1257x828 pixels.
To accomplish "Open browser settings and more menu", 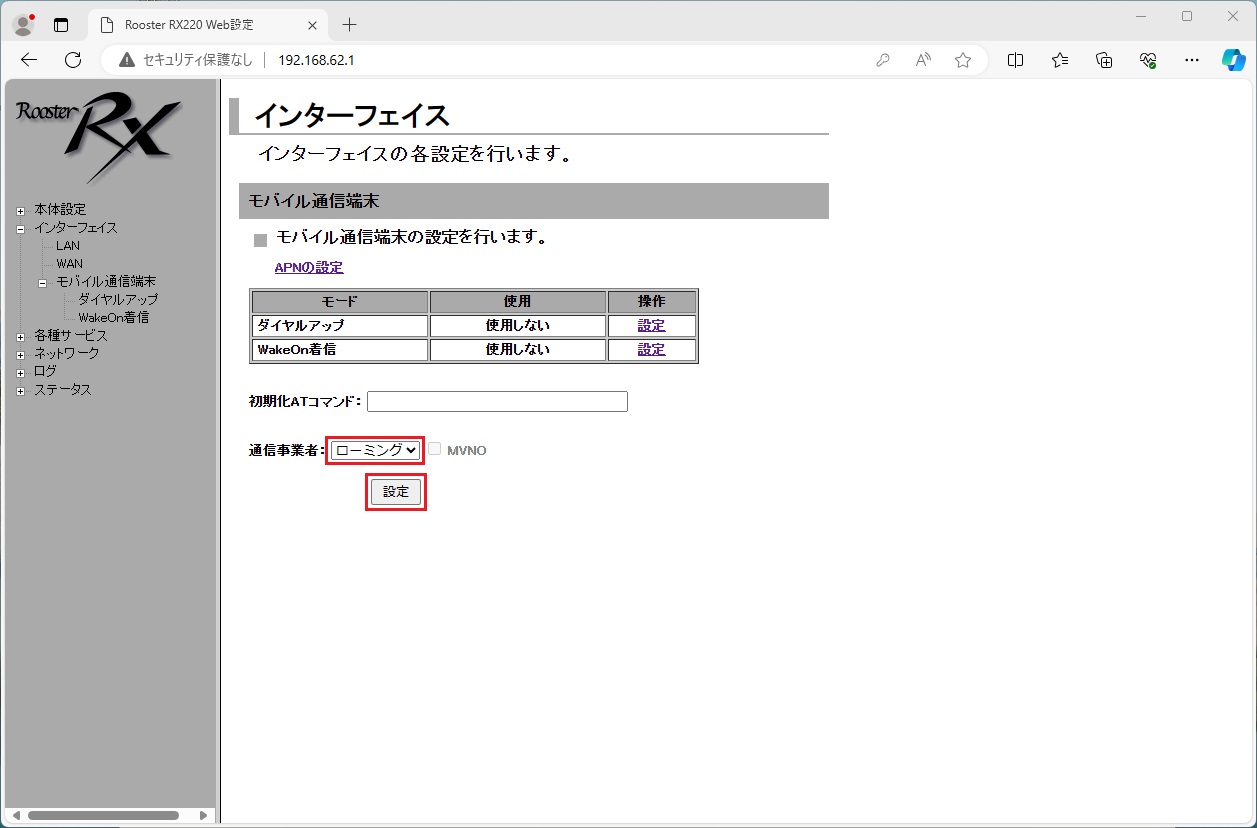I will 1191,60.
